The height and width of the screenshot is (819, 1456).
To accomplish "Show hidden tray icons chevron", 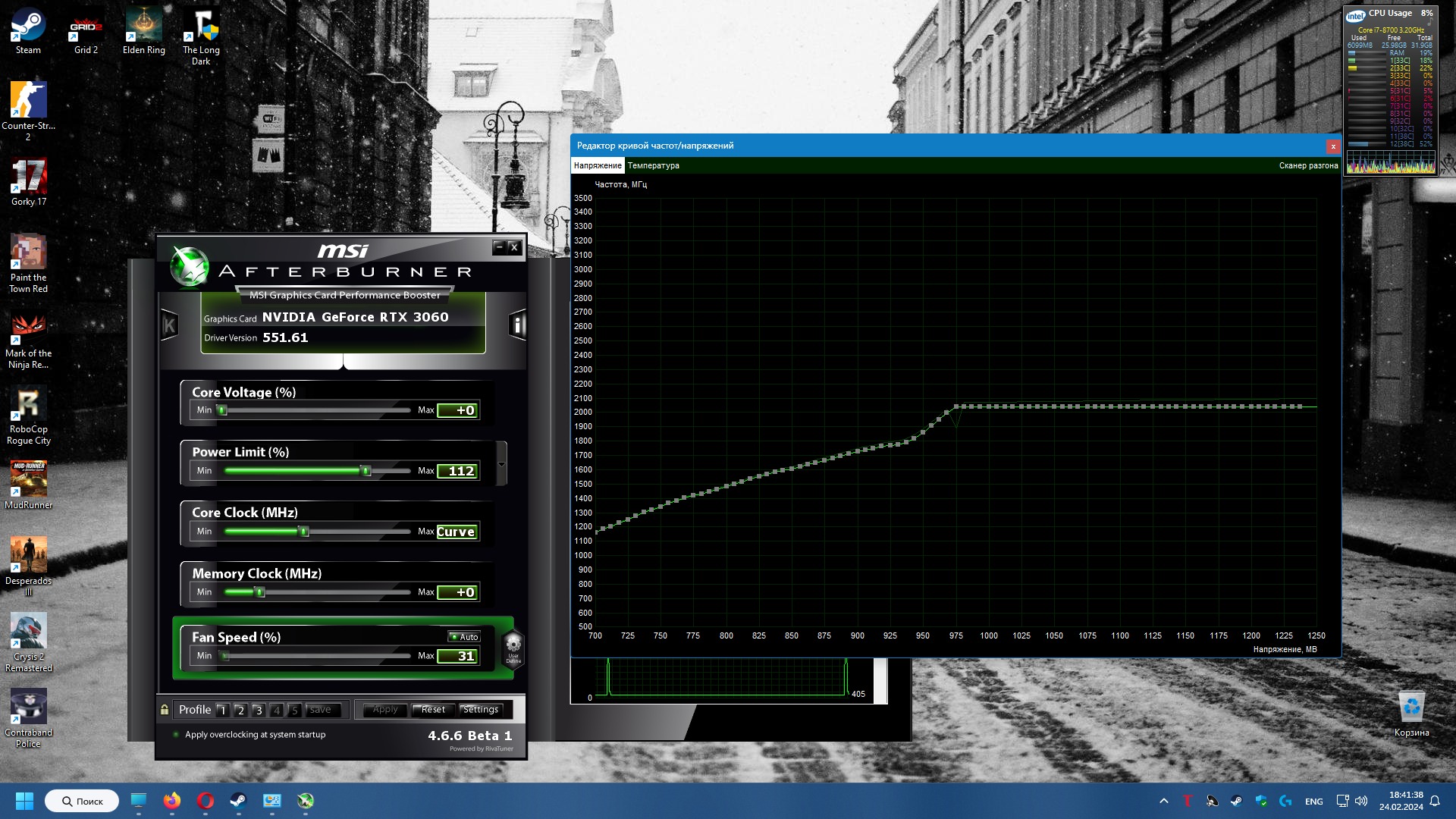I will pyautogui.click(x=1163, y=801).
